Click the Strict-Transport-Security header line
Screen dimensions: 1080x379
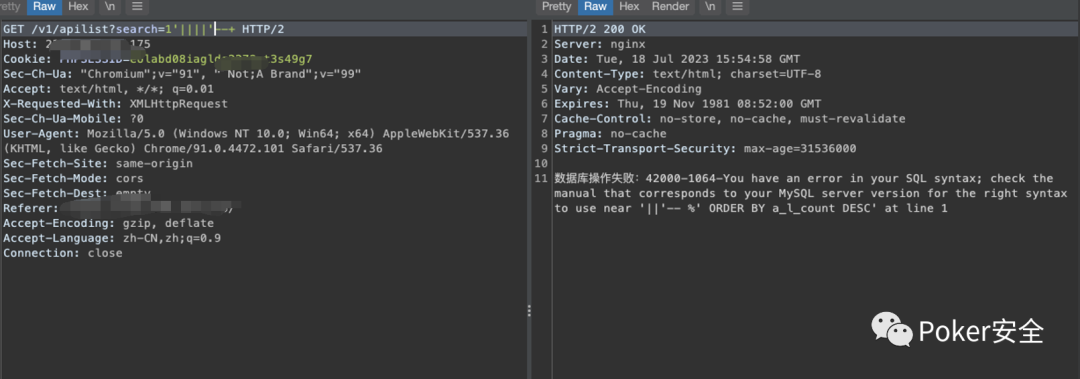pos(705,149)
